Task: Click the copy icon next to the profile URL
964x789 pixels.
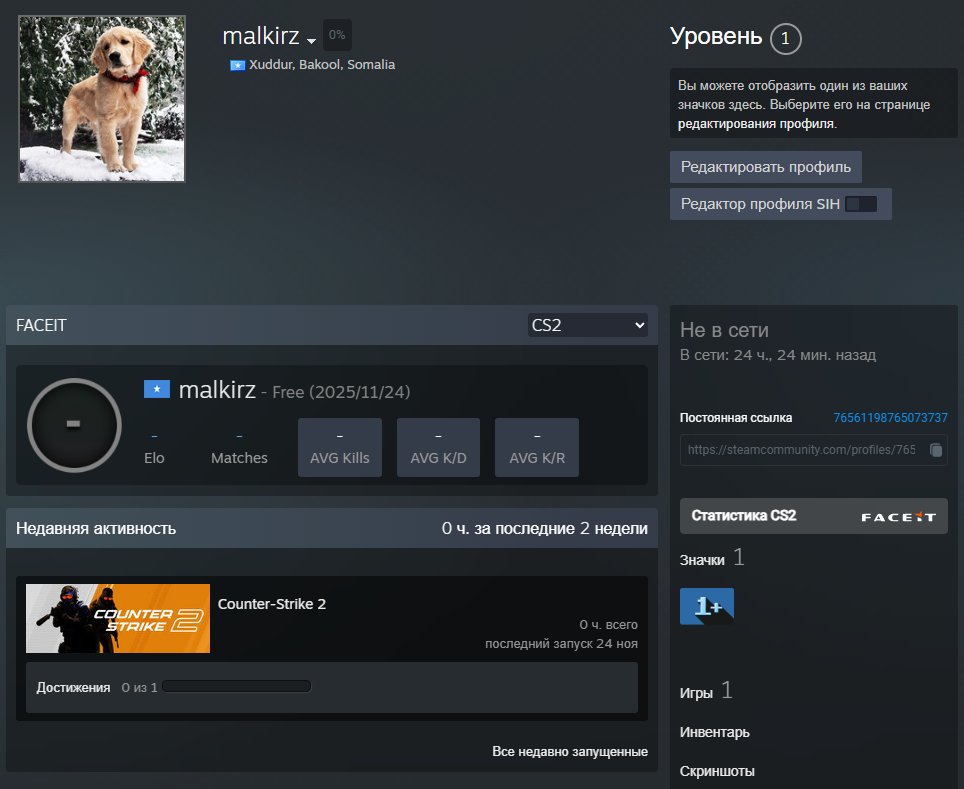Action: tap(937, 450)
